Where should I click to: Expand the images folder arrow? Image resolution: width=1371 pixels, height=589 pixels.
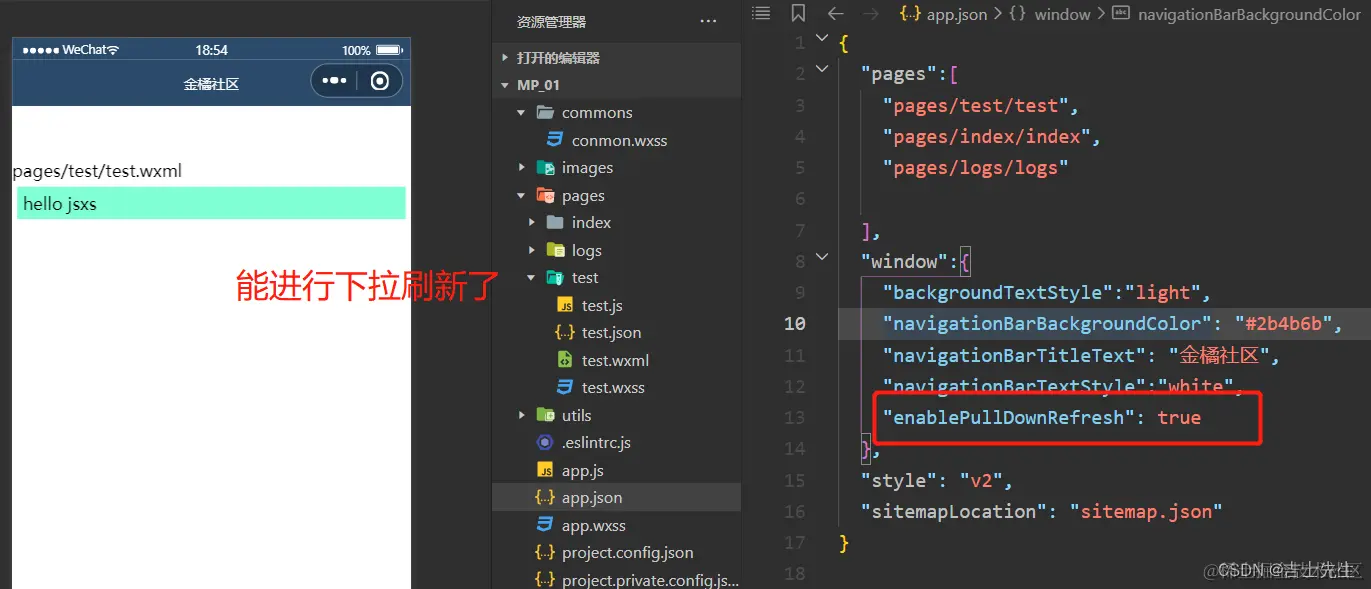521,168
